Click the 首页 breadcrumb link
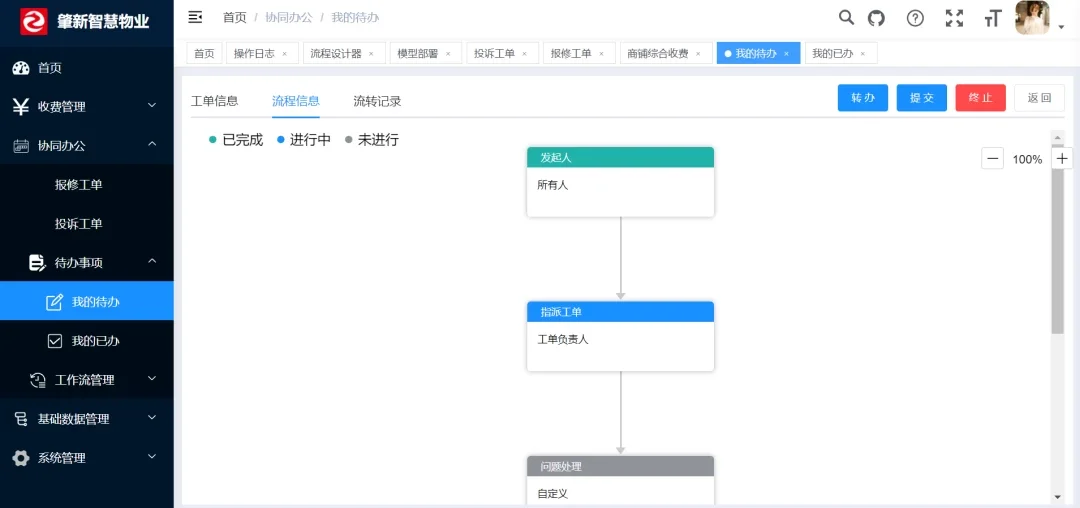The width and height of the screenshot is (1080, 508). 235,18
